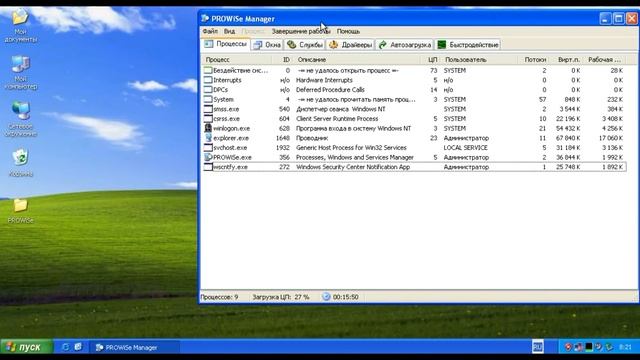640x360 pixels.
Task: Open the Файл menu
Action: click(x=210, y=31)
